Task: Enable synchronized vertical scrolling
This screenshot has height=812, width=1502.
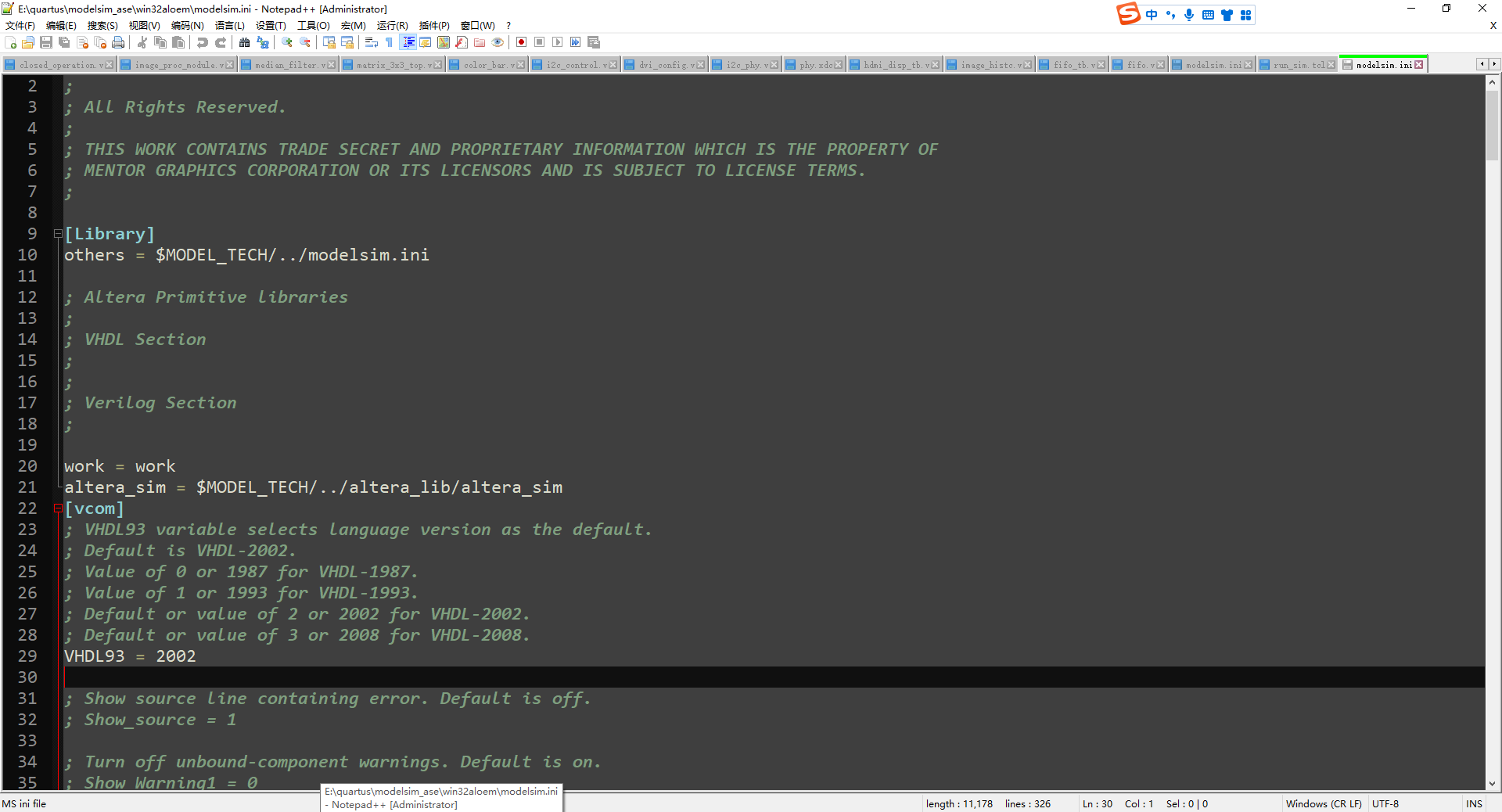Action: tap(329, 42)
